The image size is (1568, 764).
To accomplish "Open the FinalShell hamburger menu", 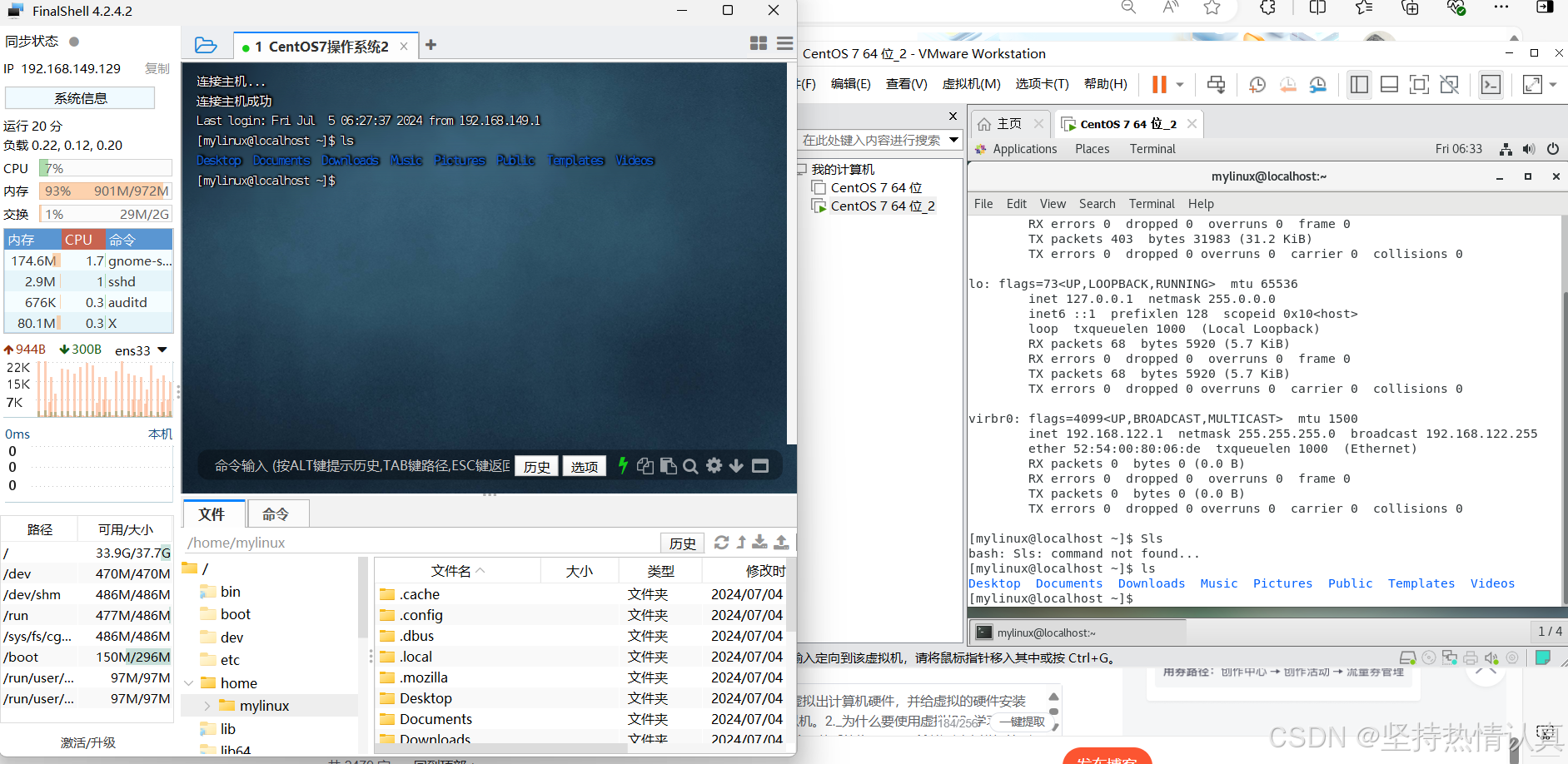I will pyautogui.click(x=784, y=43).
